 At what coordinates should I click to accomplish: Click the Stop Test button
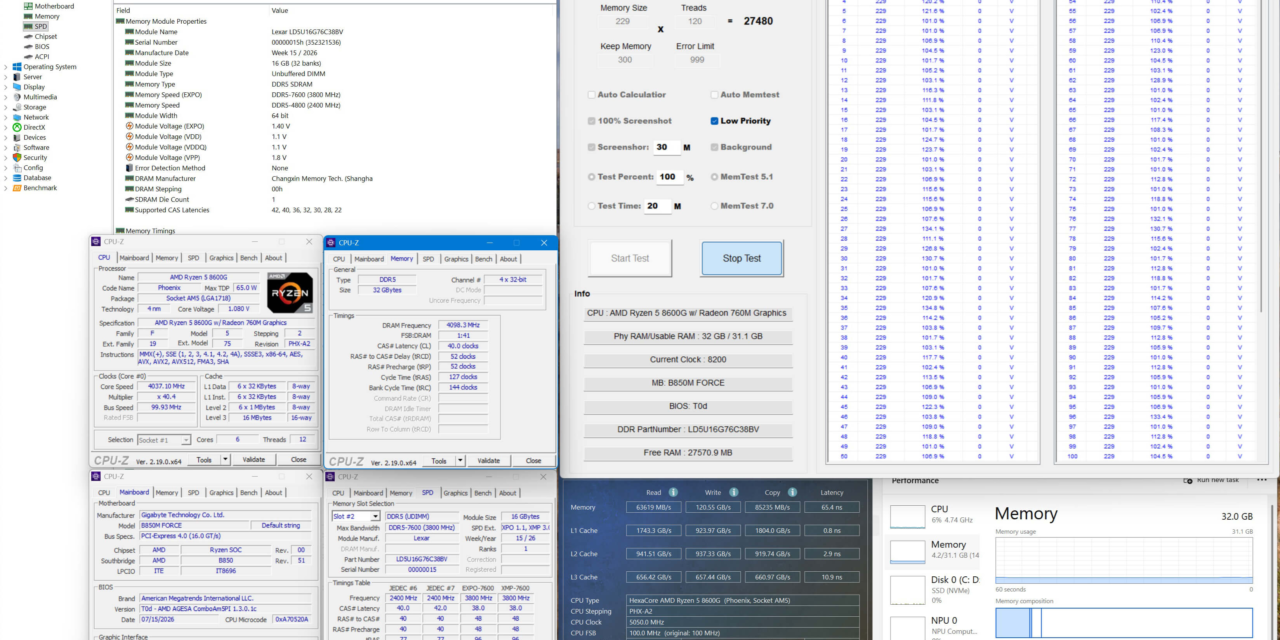pos(742,258)
